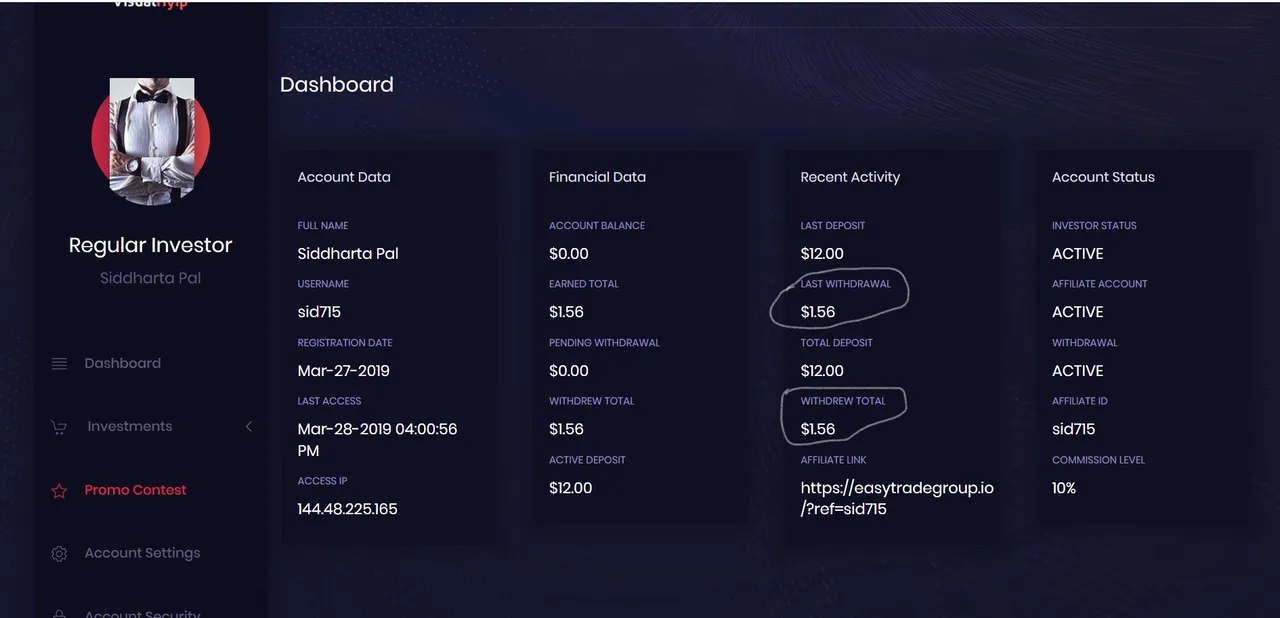Screen dimensions: 1280x618
Task: Click the VisualHyip logo at the top
Action: [x=150, y=4]
